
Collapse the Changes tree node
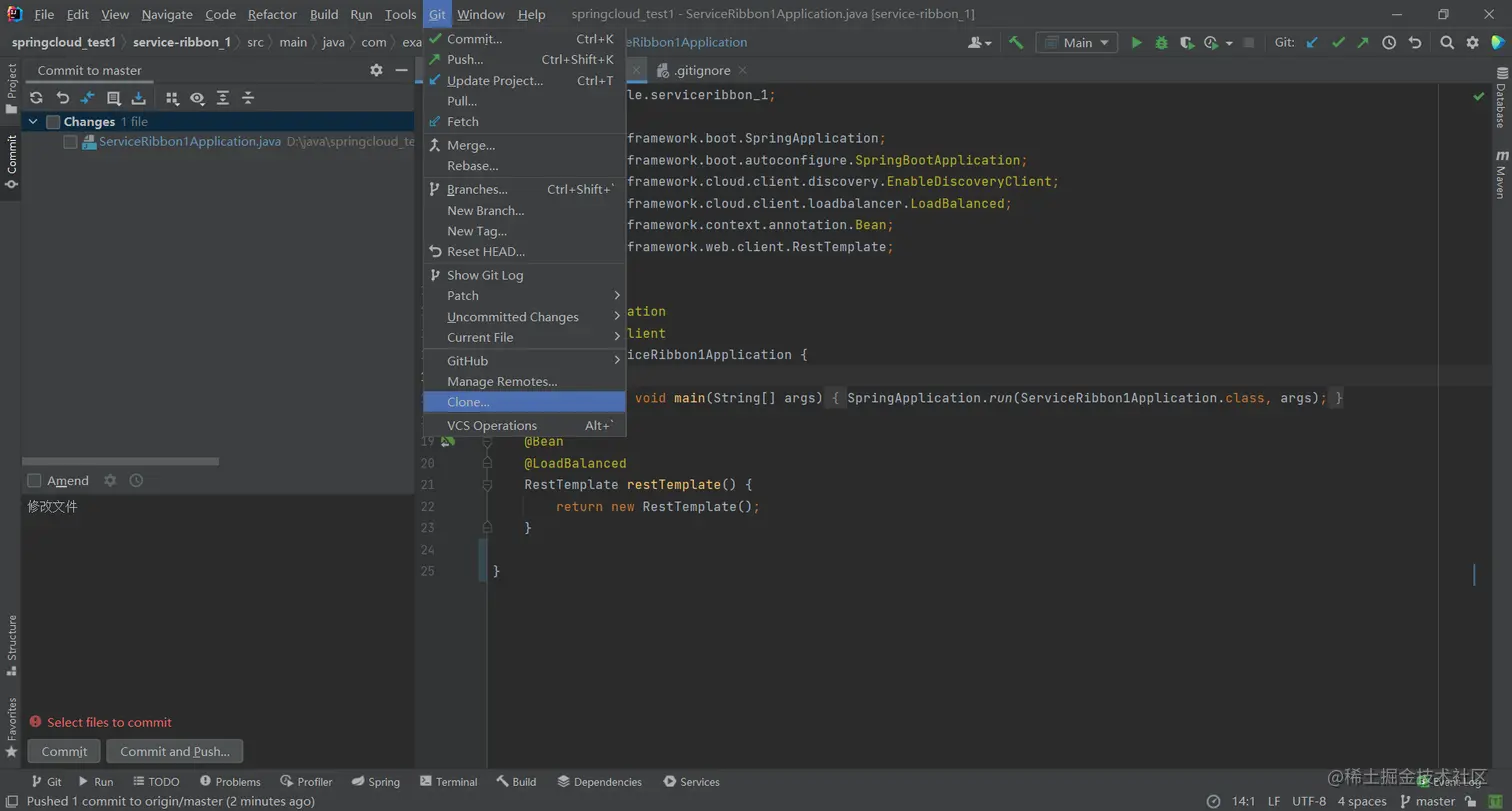tap(33, 122)
